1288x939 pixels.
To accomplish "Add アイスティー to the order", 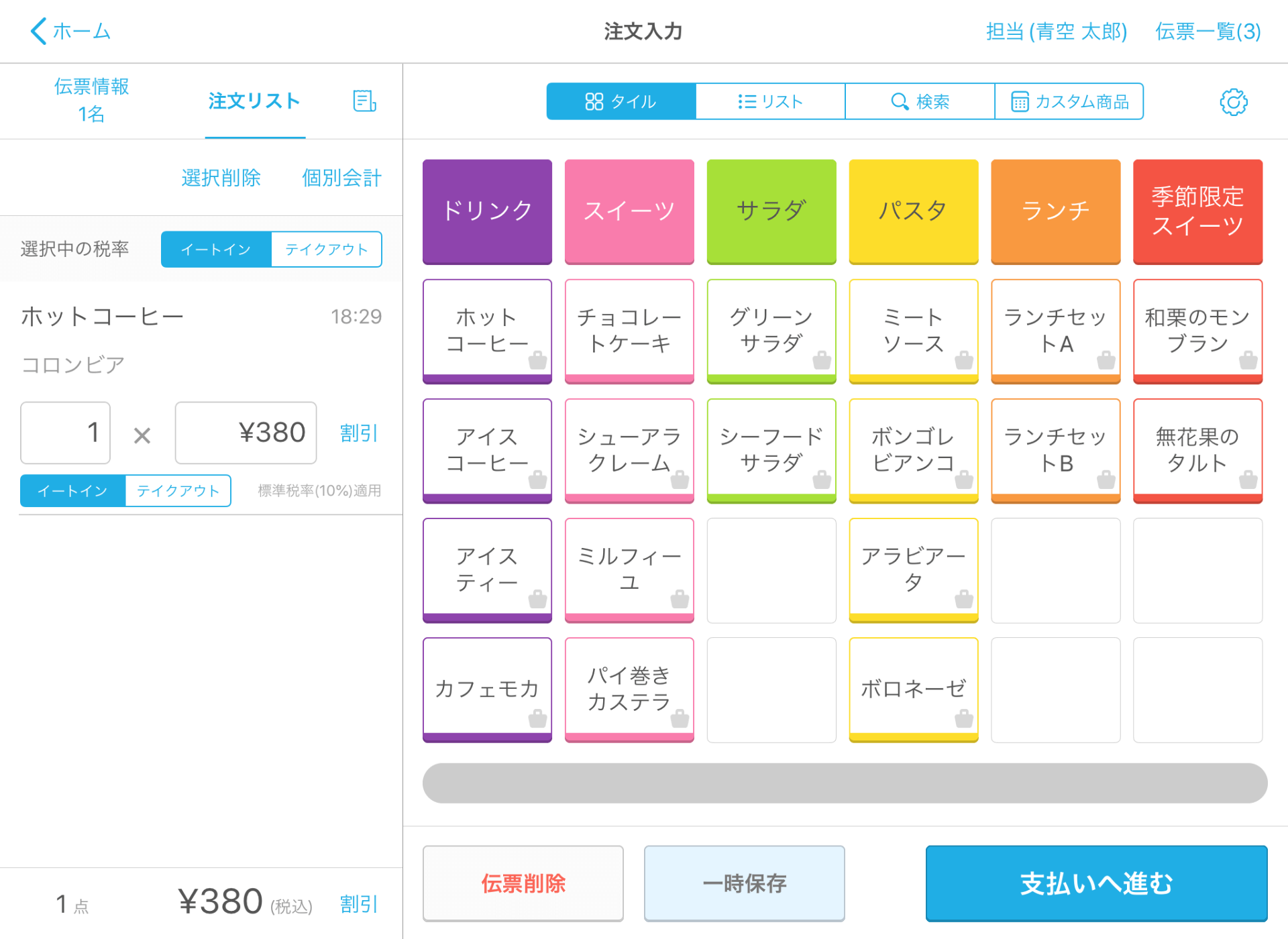I will pyautogui.click(x=488, y=570).
